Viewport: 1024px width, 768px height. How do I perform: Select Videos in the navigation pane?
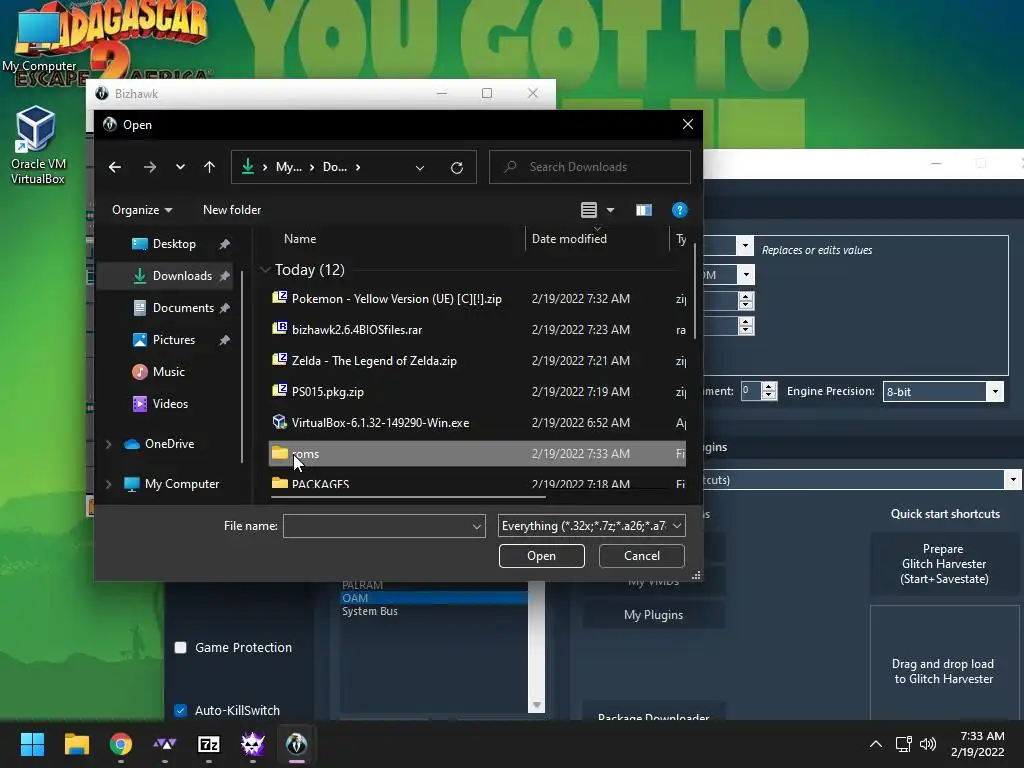click(x=170, y=404)
